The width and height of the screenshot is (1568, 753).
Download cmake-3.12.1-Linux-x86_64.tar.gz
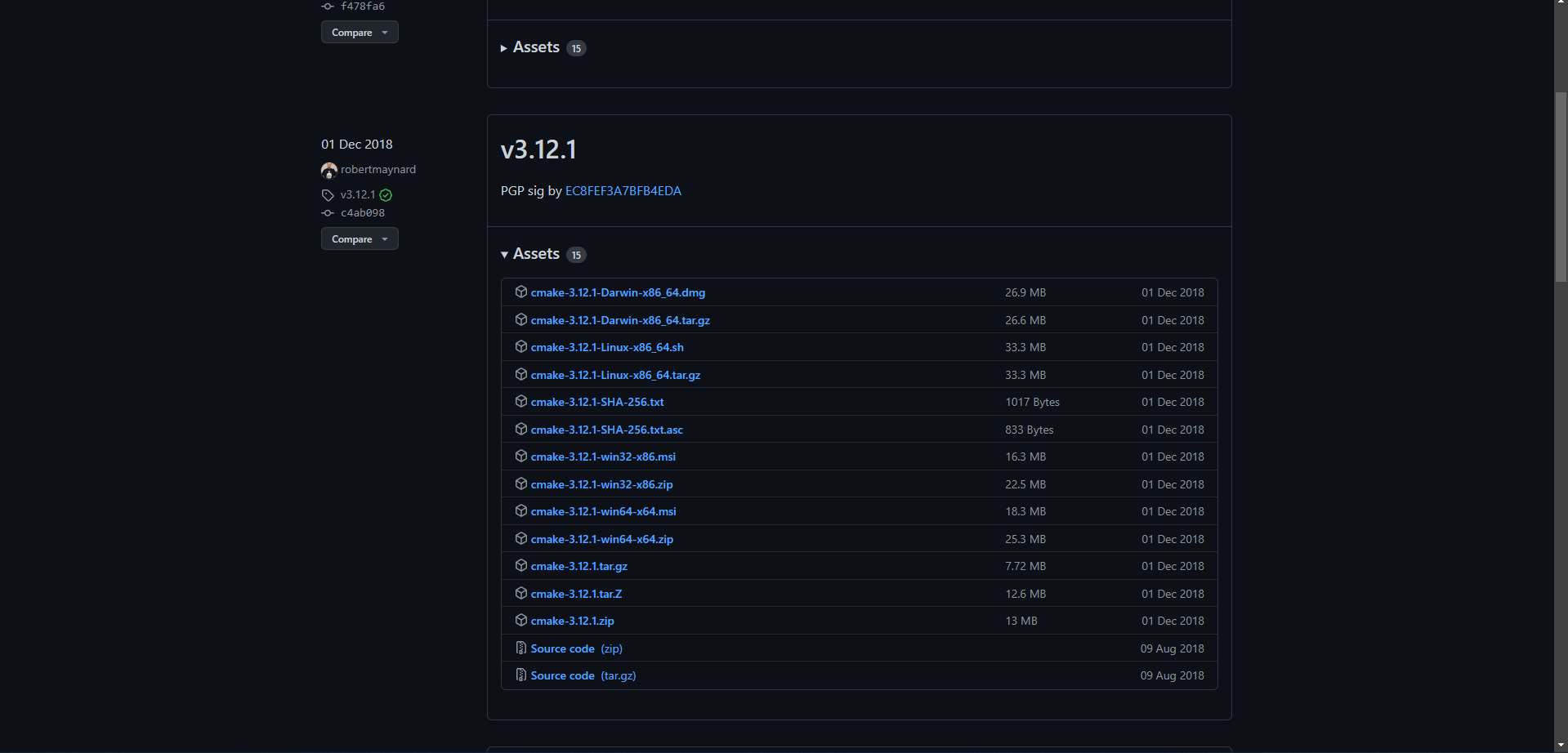pyautogui.click(x=615, y=375)
